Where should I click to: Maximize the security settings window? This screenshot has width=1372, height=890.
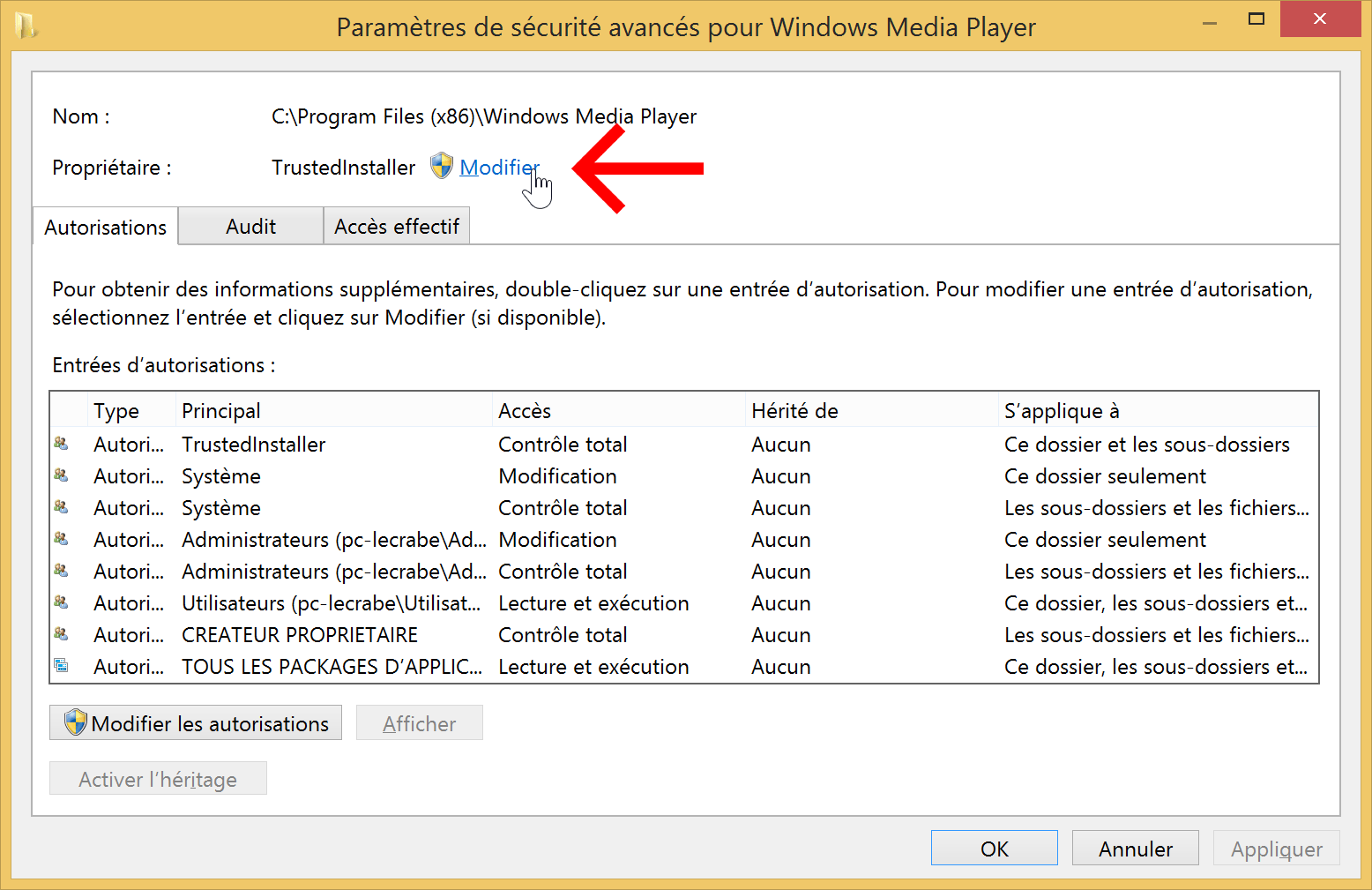(x=1256, y=19)
